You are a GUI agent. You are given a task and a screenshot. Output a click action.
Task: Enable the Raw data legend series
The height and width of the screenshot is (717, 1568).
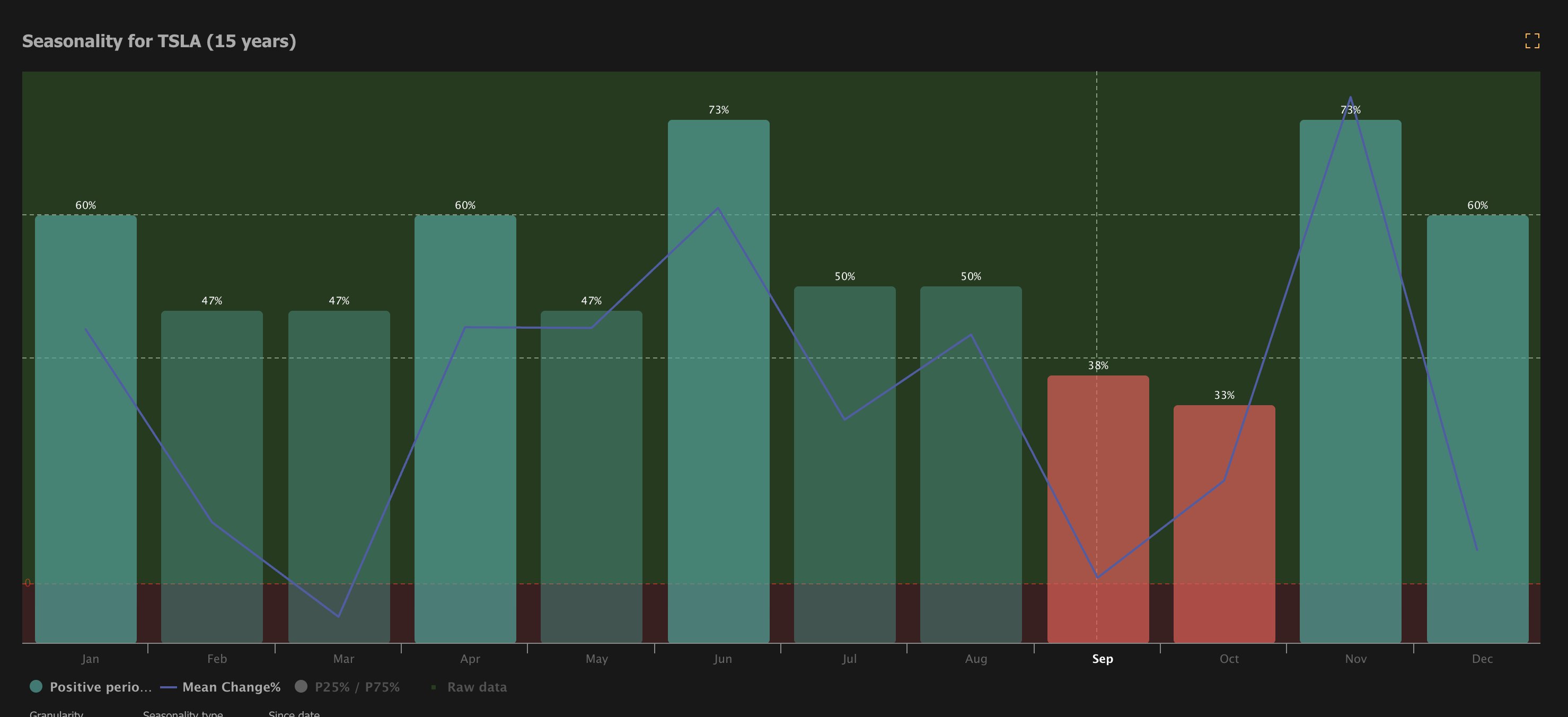477,687
